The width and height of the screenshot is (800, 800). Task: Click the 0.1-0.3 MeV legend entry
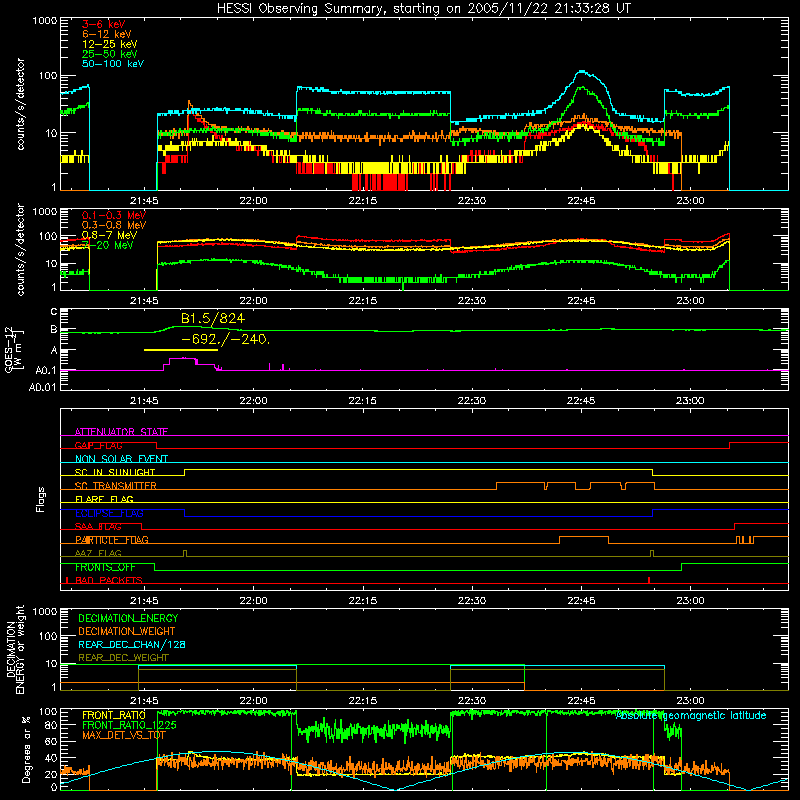pyautogui.click(x=114, y=215)
